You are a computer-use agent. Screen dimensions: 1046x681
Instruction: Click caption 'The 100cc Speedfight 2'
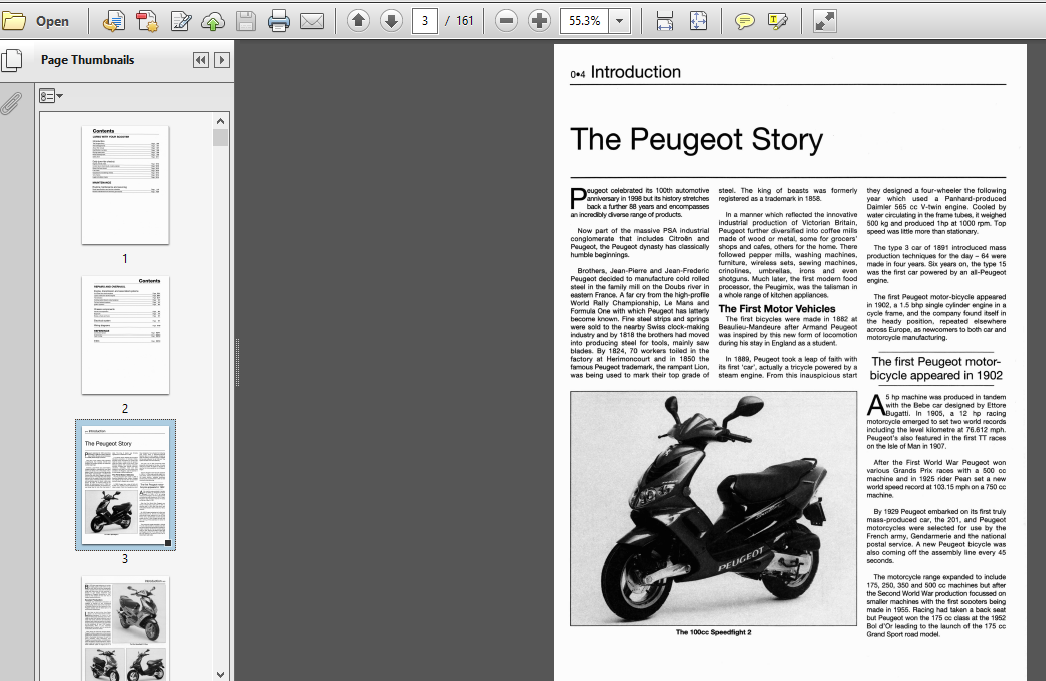(x=713, y=632)
